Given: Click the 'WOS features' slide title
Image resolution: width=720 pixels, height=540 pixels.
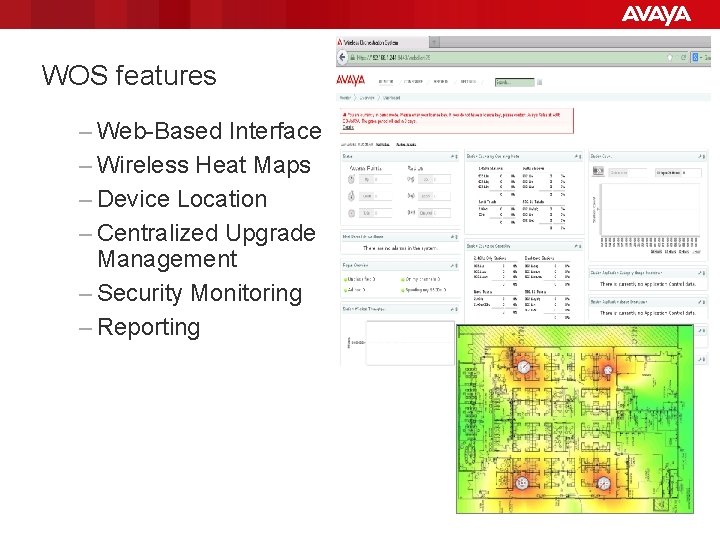Looking at the screenshot, I should click(129, 75).
